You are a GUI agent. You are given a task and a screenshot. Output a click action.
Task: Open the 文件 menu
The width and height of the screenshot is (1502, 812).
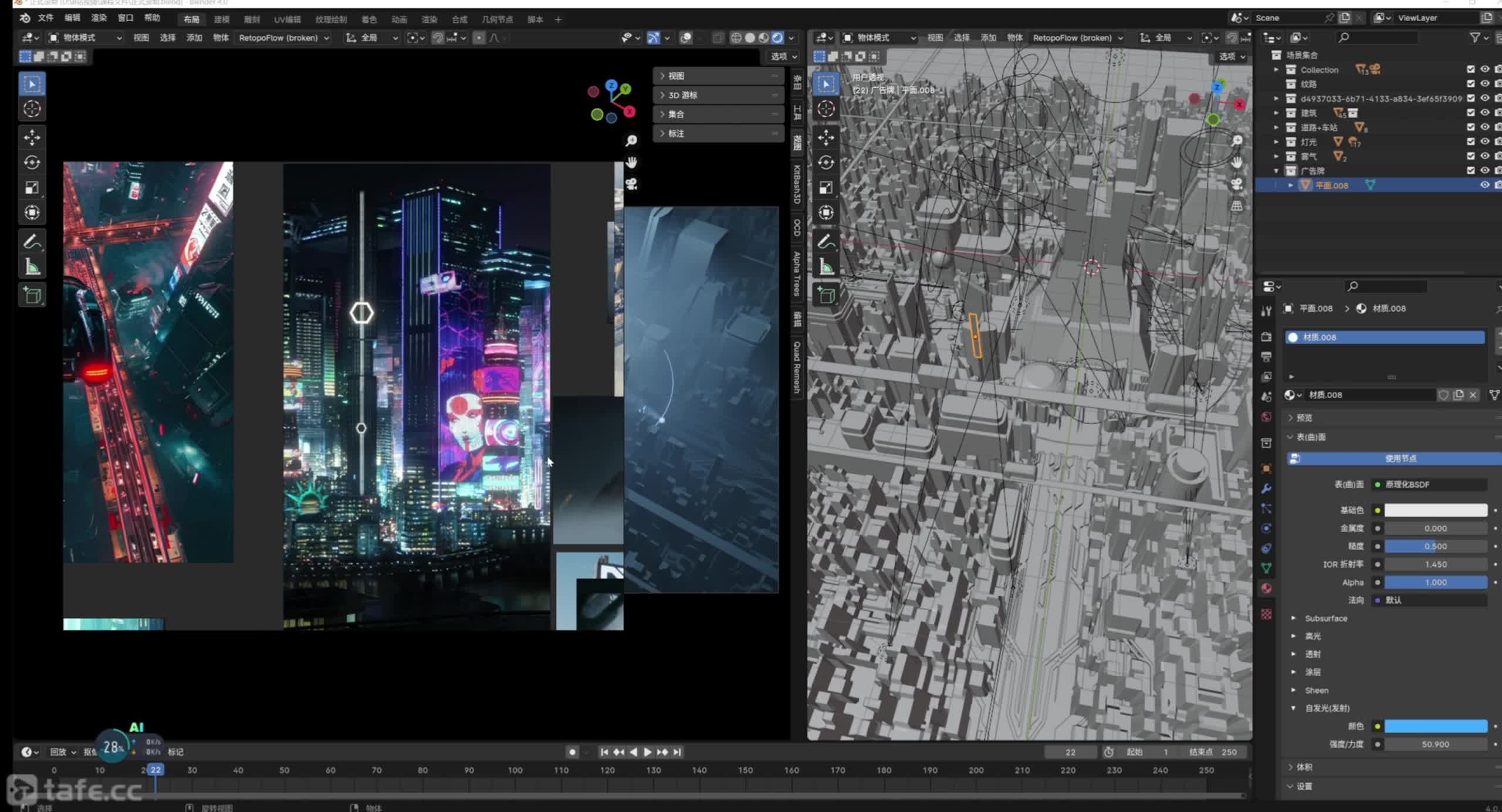click(x=46, y=18)
